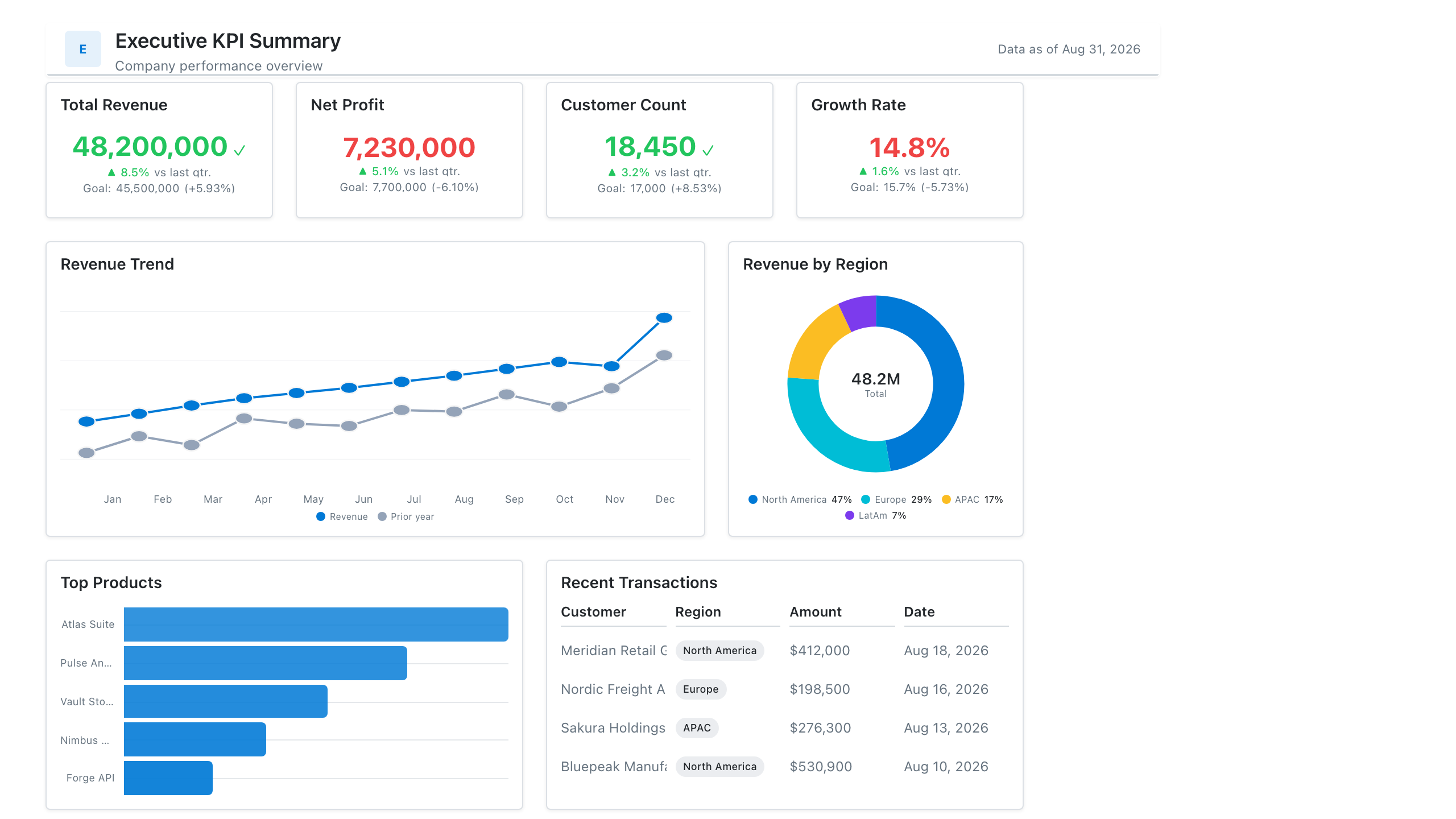Click the $276,300 amount cell

(x=820, y=728)
